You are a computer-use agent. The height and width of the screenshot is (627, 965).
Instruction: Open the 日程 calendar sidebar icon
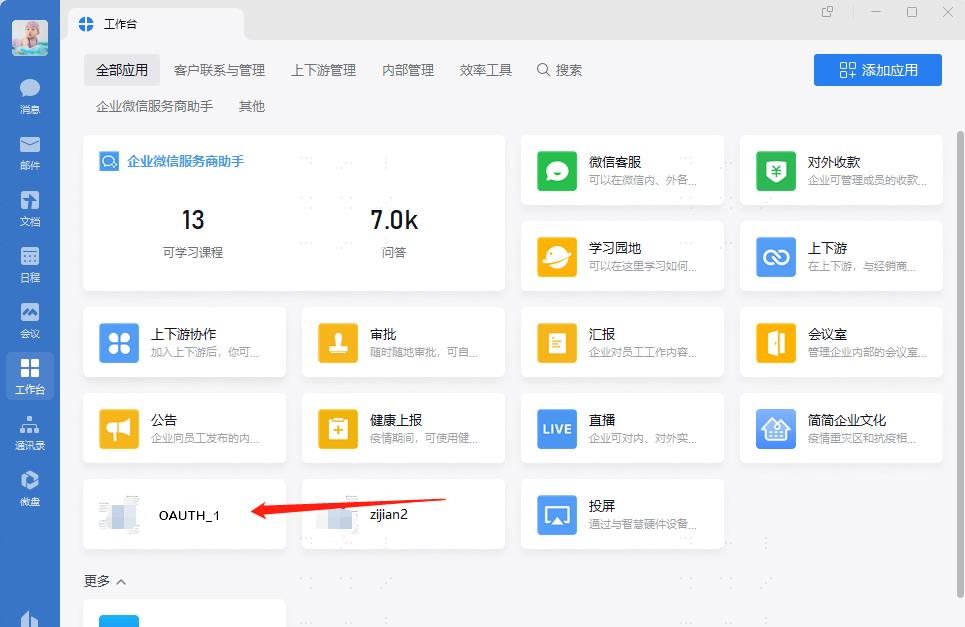[30, 265]
